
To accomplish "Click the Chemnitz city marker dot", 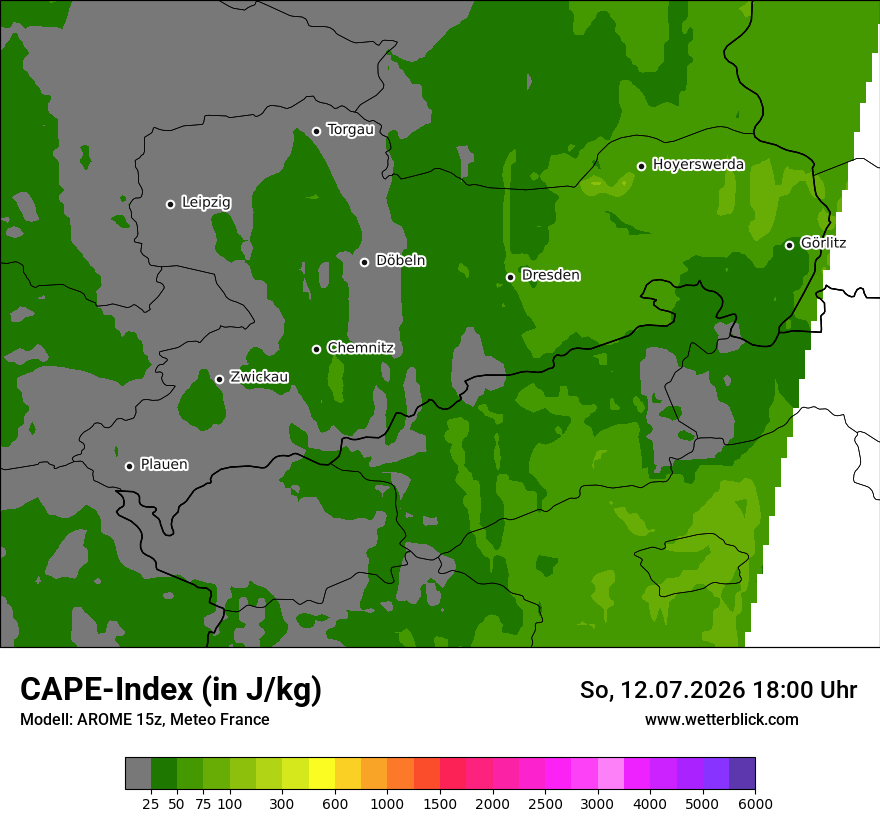I will point(317,349).
